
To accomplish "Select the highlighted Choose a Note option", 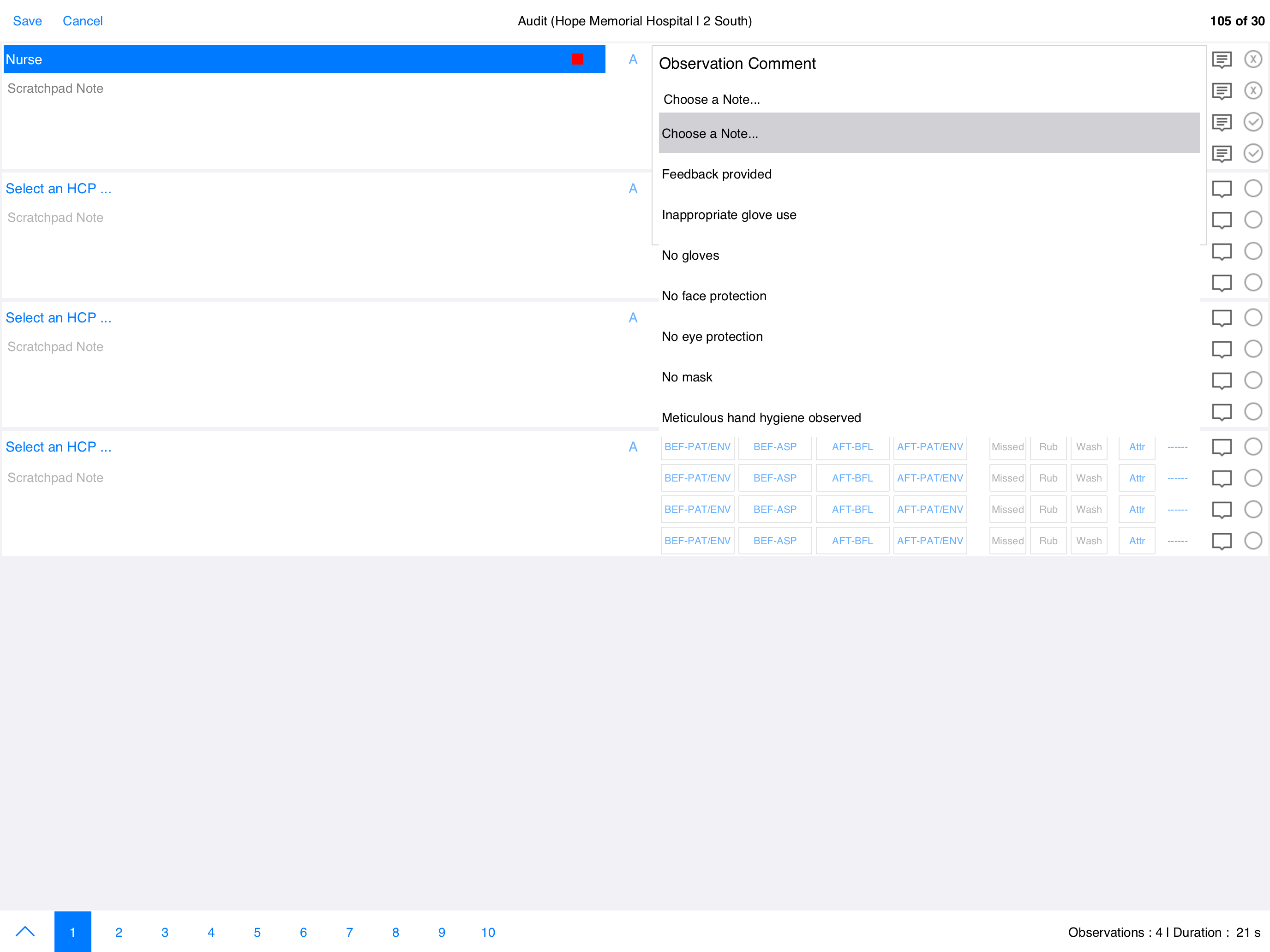I will point(929,133).
